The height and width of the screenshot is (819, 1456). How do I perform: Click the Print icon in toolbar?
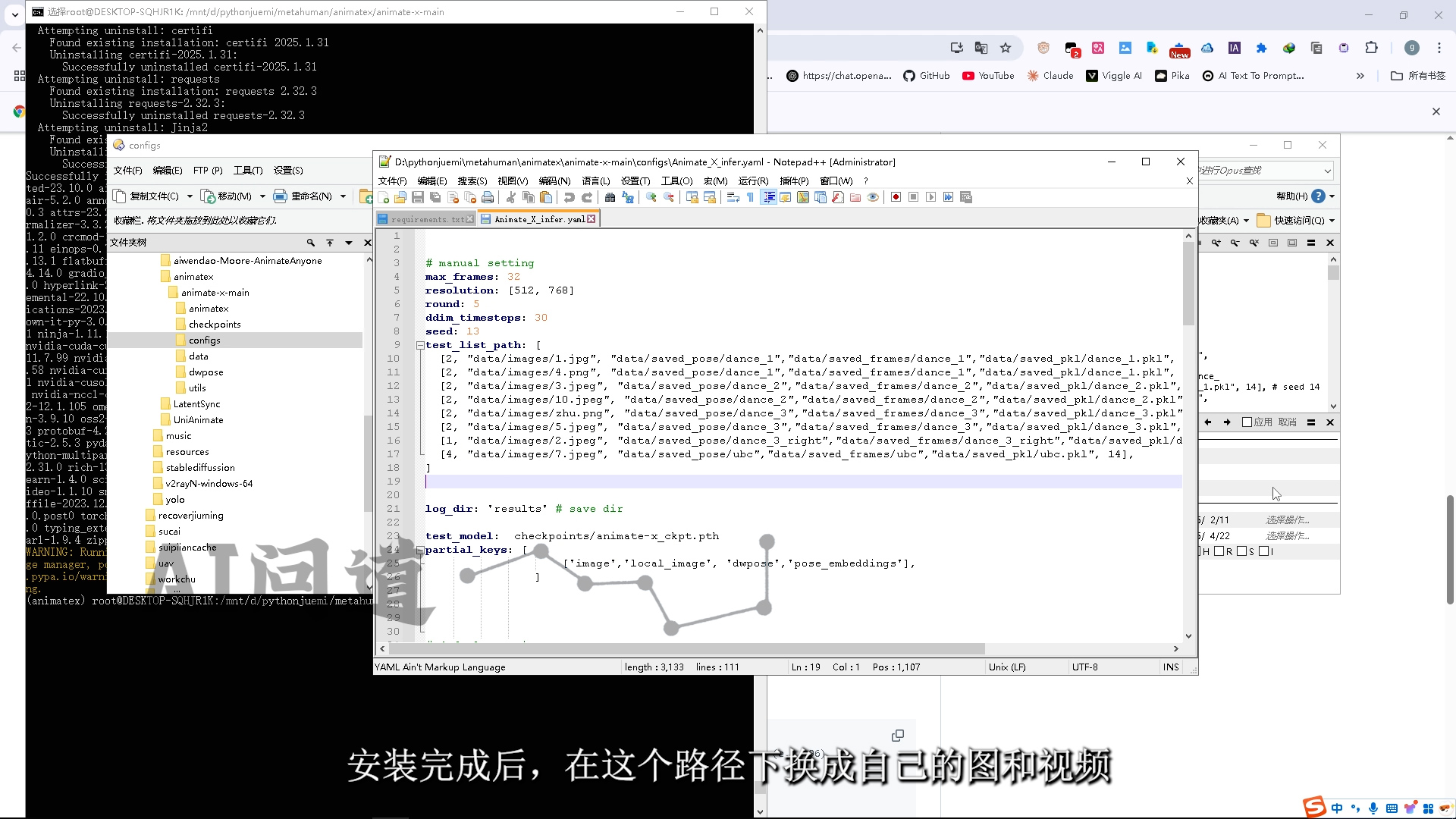[x=488, y=197]
